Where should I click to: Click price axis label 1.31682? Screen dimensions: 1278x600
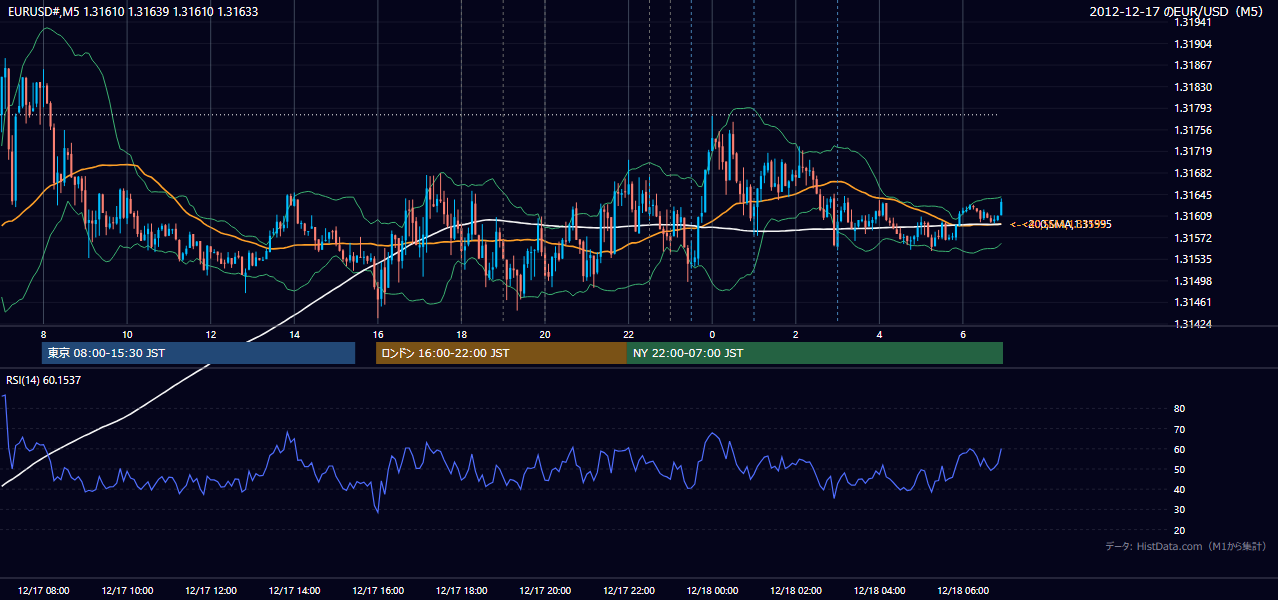(x=1194, y=173)
